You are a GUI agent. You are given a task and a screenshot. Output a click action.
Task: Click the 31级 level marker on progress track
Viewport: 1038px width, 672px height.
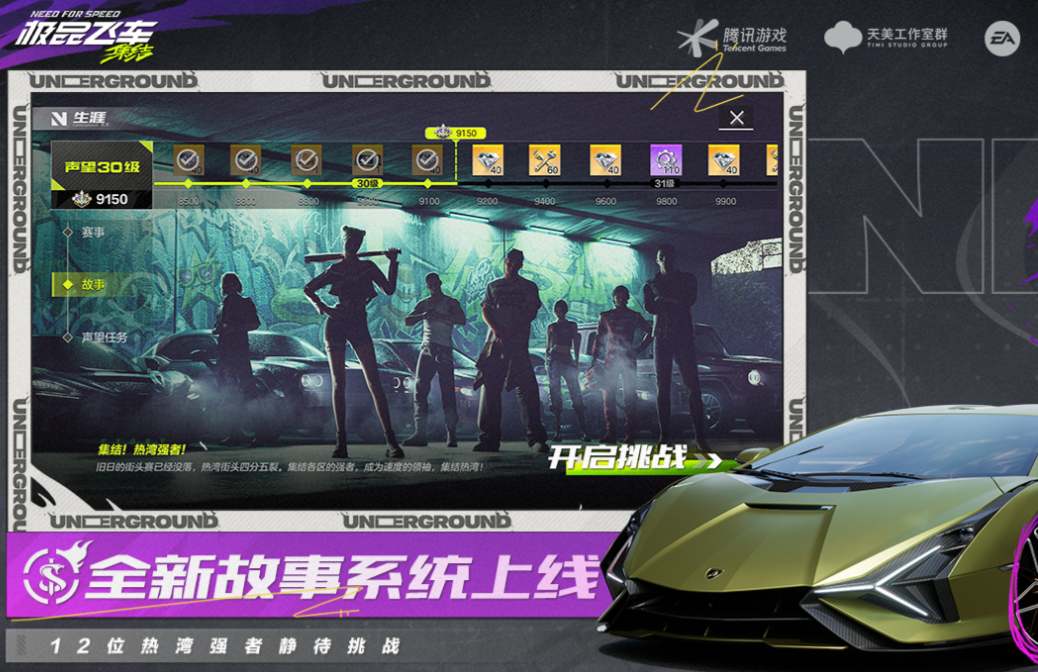pyautogui.click(x=665, y=184)
